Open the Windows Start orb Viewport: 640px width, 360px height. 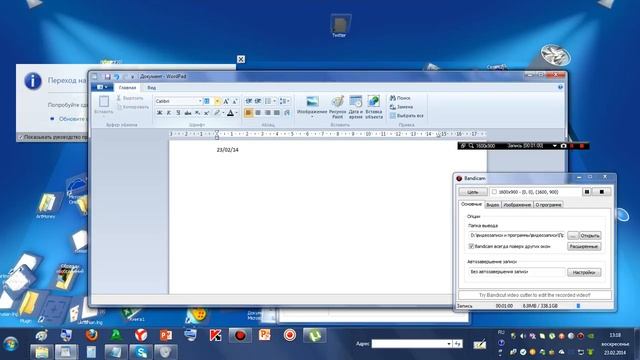coord(10,345)
